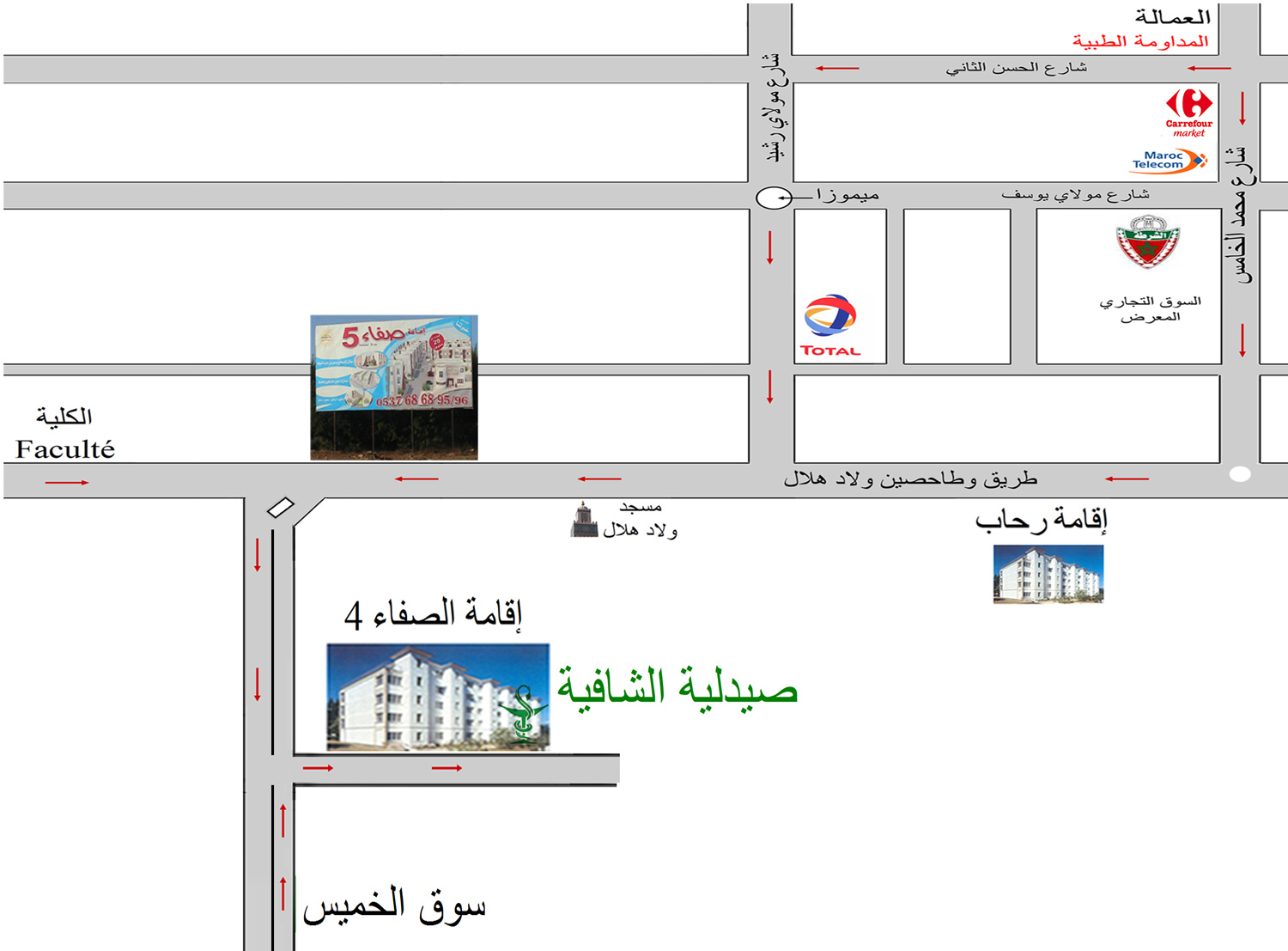
Task: Select the طريق وطاحصين ولاد هلال road name
Action: point(910,479)
